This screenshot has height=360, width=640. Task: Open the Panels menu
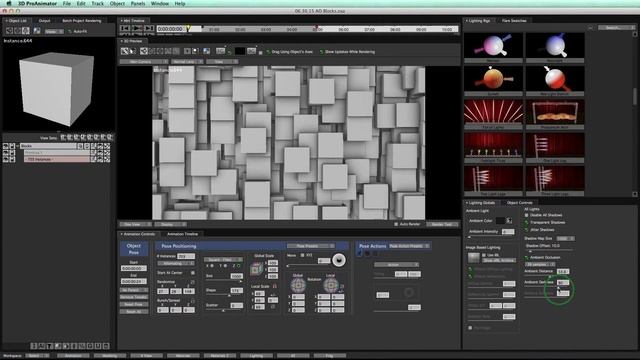point(138,3)
